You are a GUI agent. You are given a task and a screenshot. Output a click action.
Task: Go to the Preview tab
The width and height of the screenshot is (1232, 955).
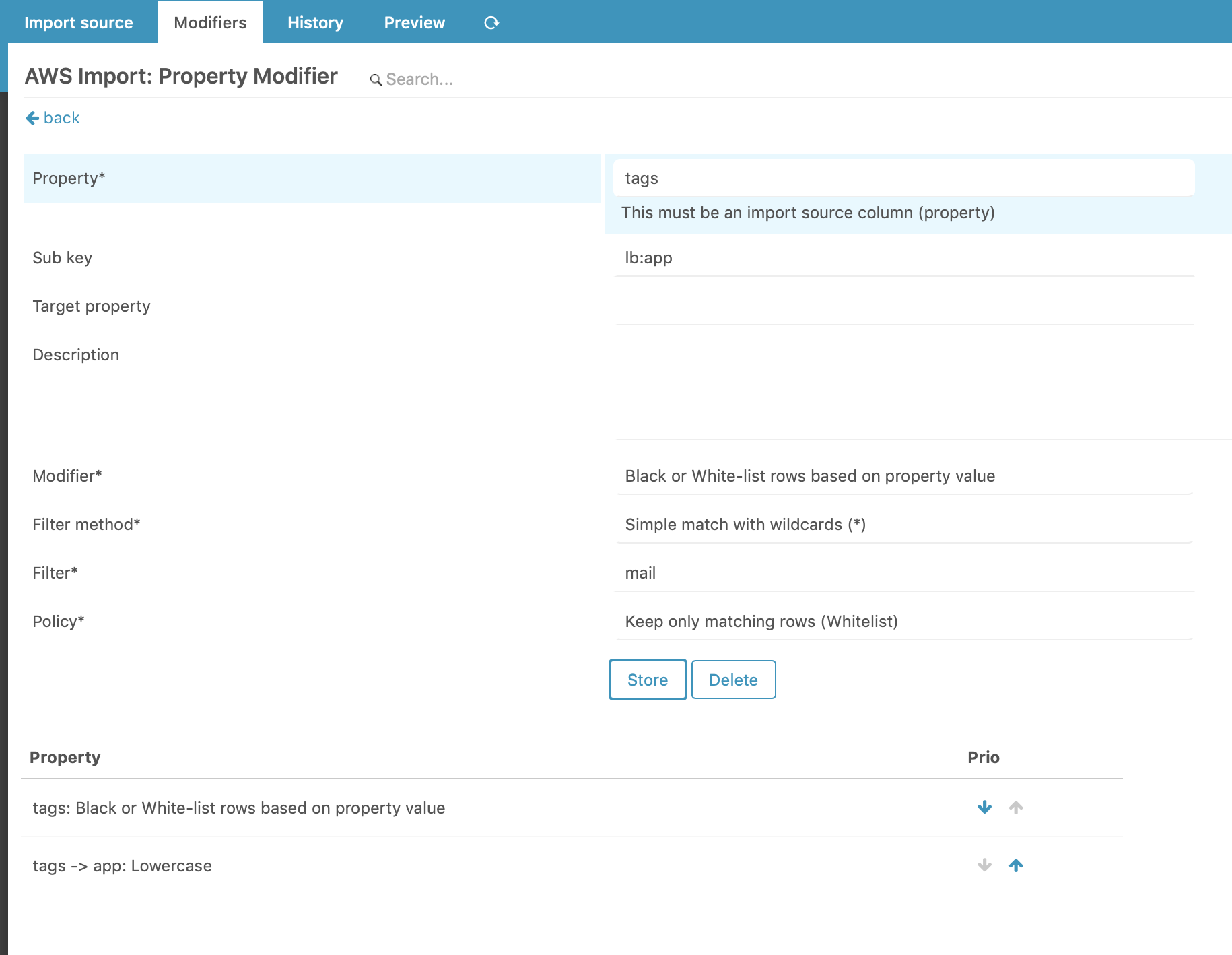pyautogui.click(x=414, y=23)
